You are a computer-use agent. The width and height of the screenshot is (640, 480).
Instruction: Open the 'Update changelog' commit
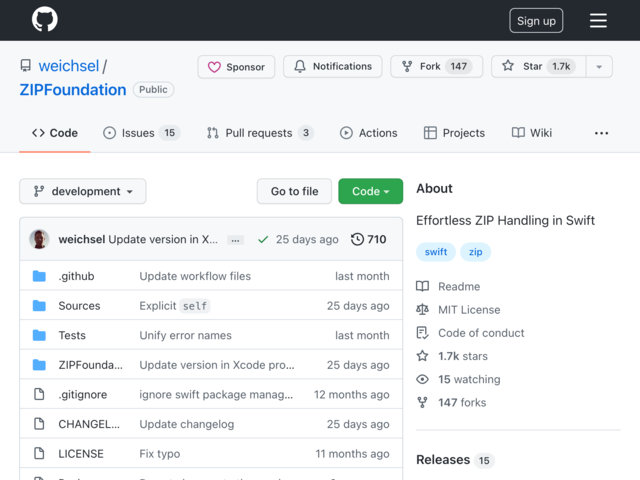(187, 424)
